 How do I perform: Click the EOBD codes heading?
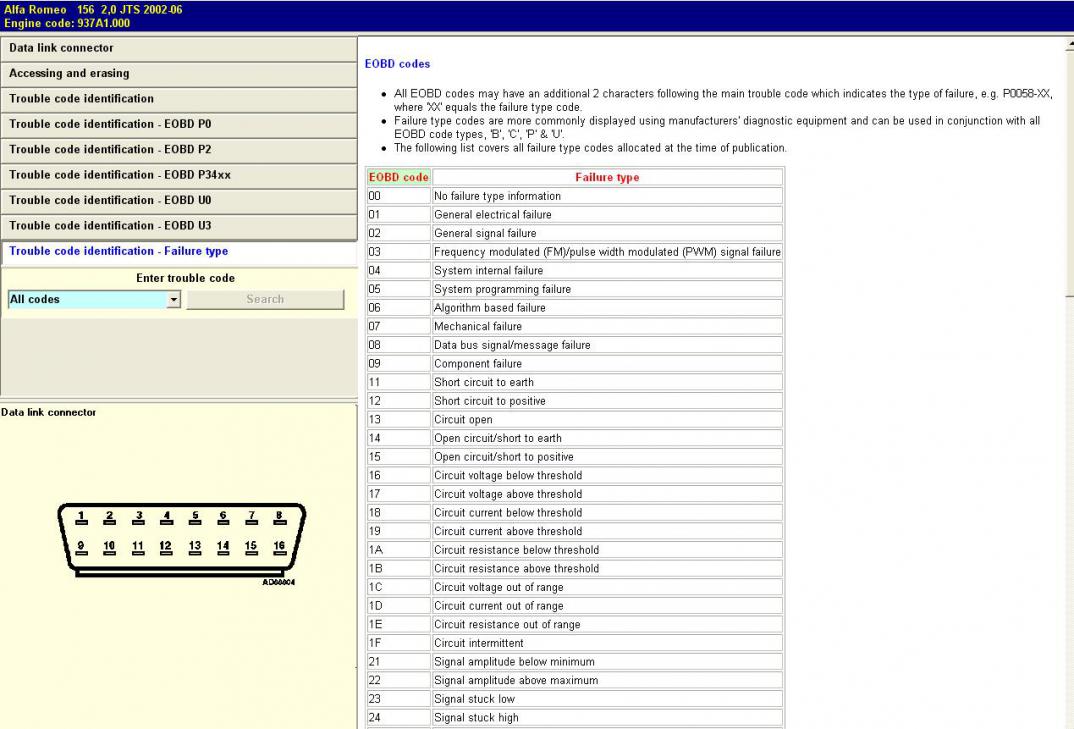397,64
